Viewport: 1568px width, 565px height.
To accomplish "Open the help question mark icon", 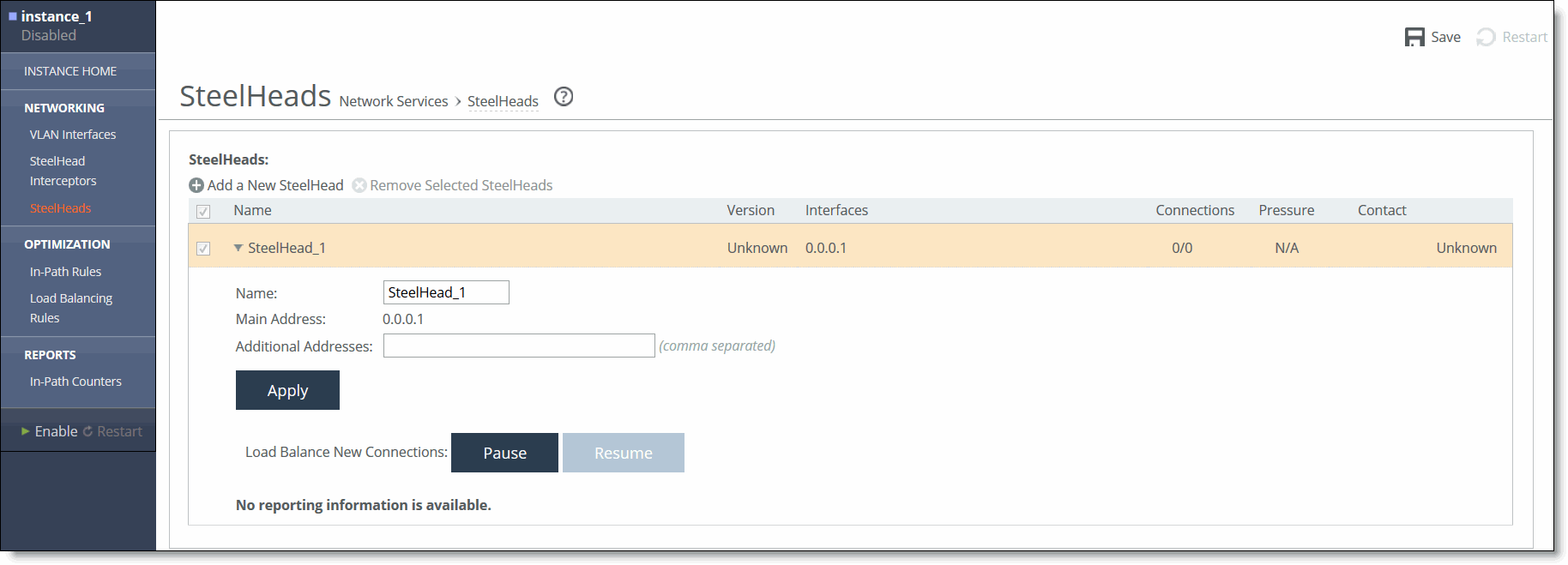I will (564, 97).
